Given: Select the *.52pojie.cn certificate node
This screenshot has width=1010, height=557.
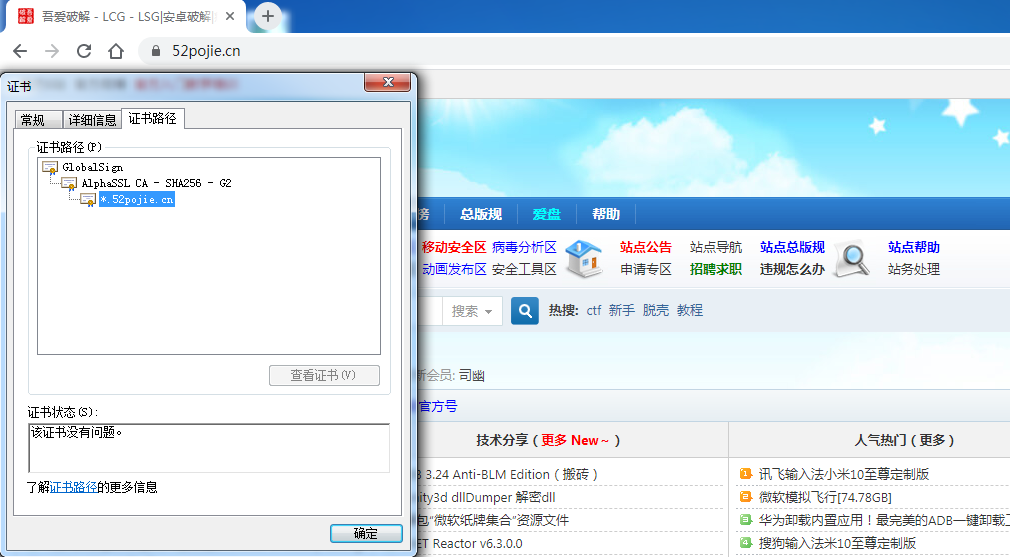Looking at the screenshot, I should [x=137, y=200].
